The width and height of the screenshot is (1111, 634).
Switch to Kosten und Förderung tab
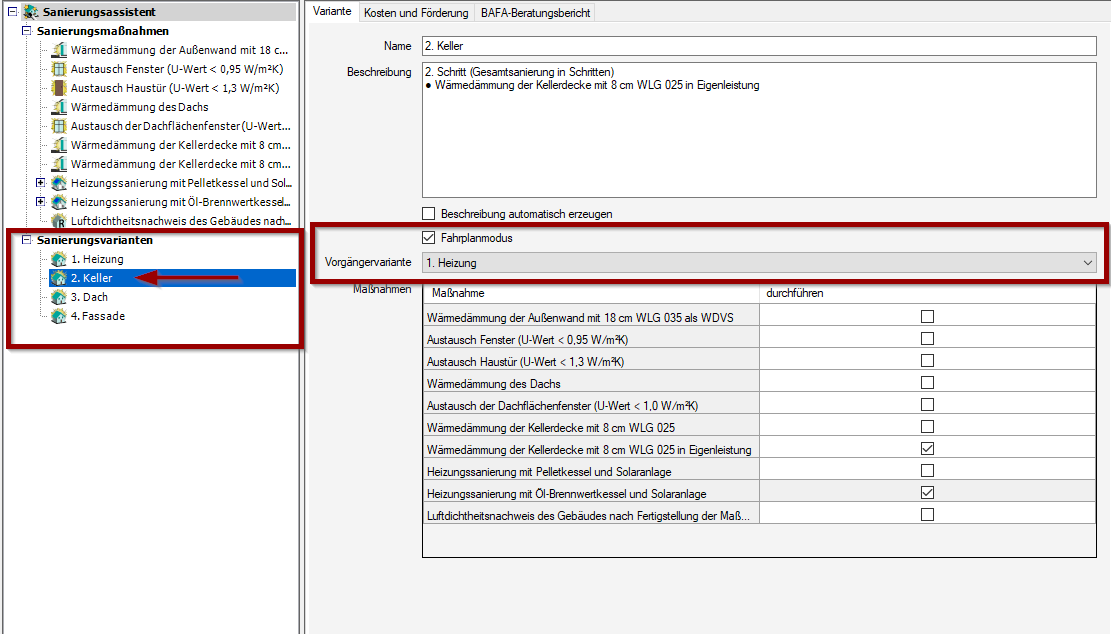(x=416, y=13)
